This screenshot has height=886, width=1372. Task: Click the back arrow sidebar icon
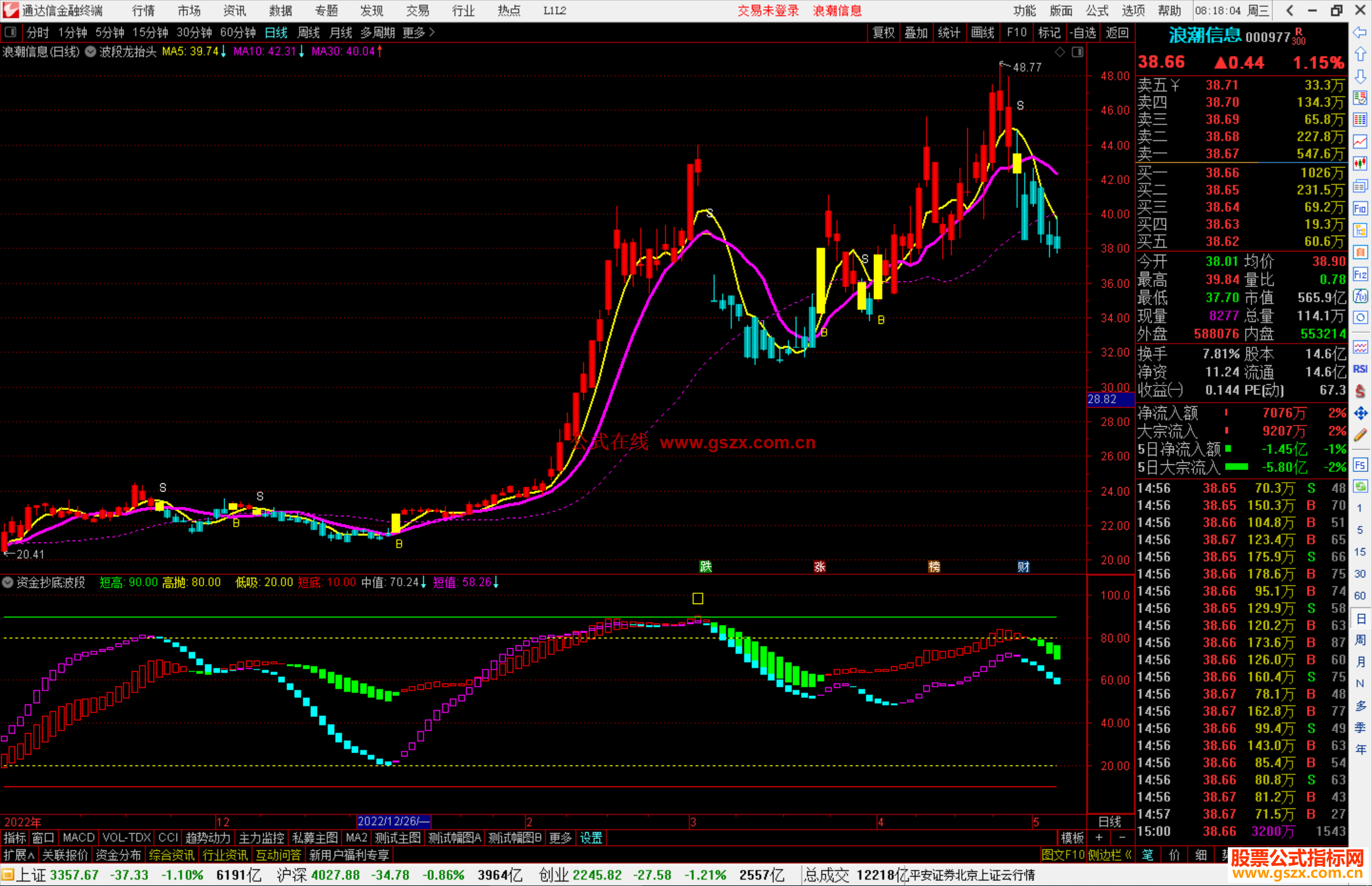point(1360,32)
